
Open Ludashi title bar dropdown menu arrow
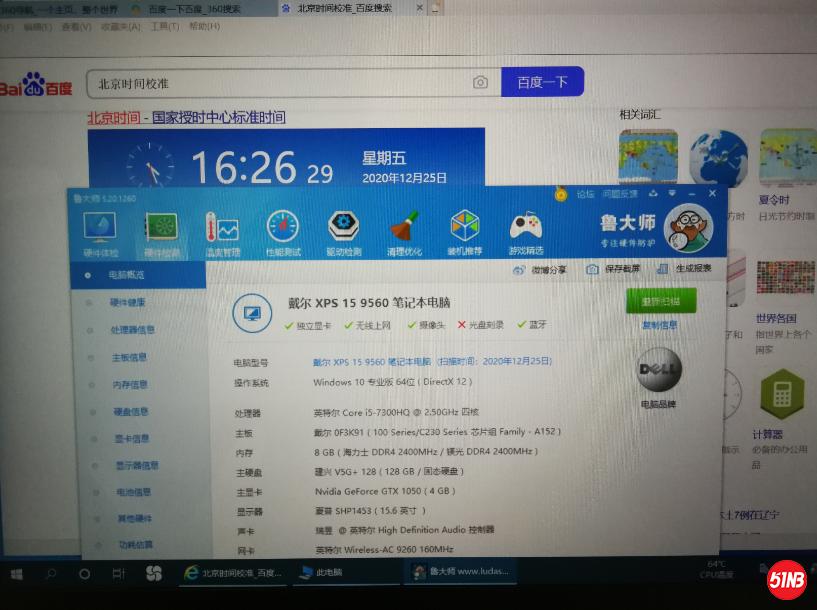(x=672, y=194)
